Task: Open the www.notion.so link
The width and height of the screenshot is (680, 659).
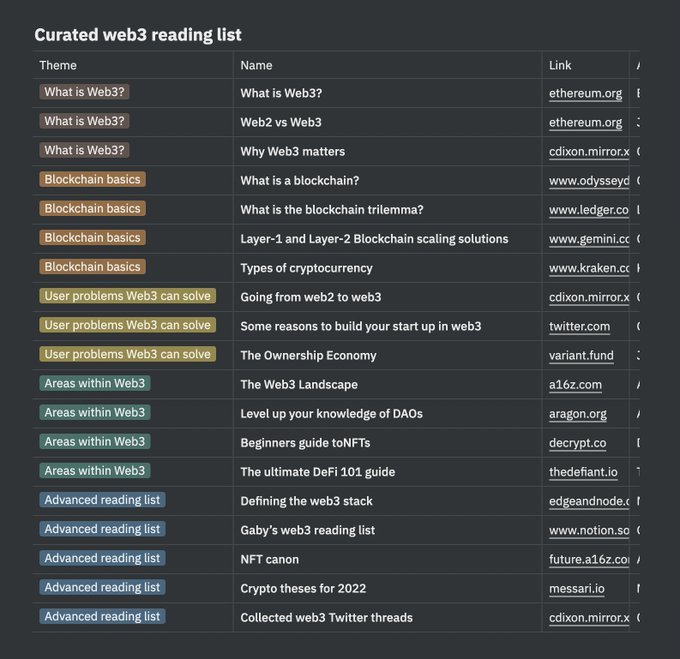Action: (588, 530)
